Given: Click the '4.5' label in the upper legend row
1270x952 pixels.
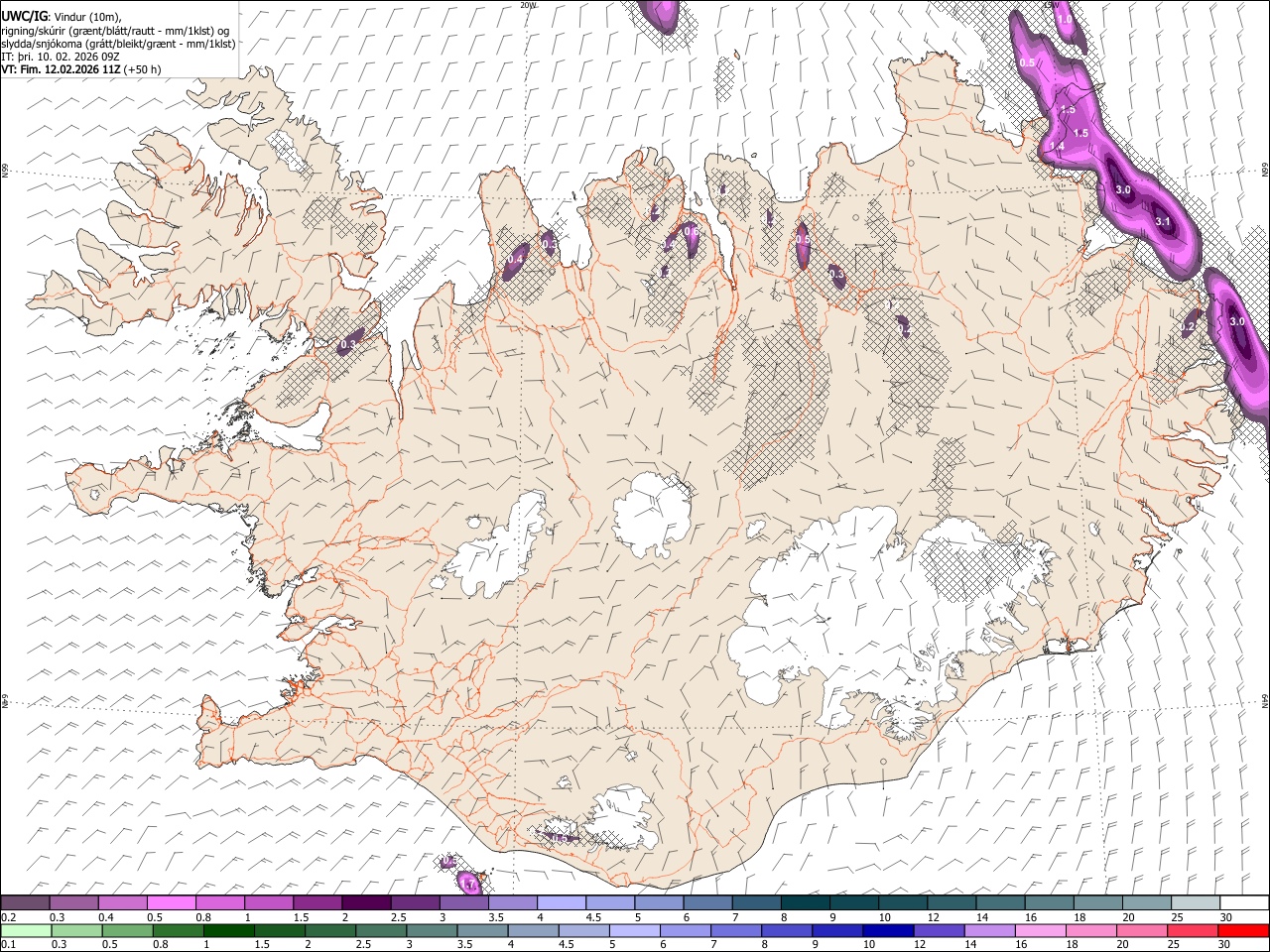Looking at the screenshot, I should (x=593, y=917).
